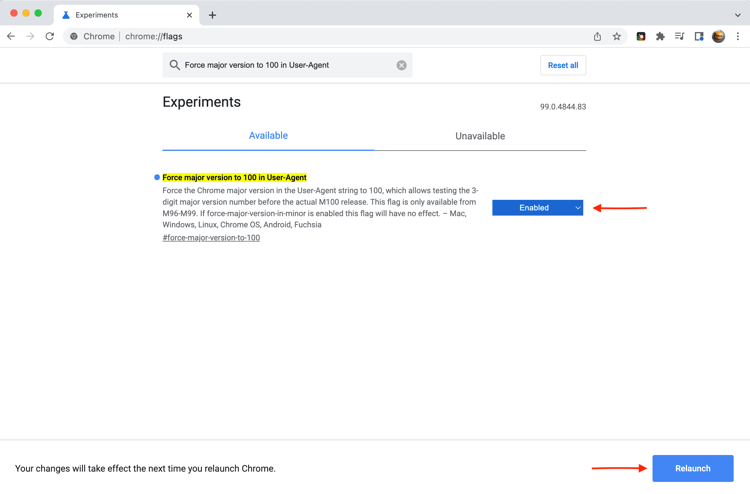Image resolution: width=750 pixels, height=494 pixels.
Task: Click the green fullscreen window button
Action: [x=38, y=13]
